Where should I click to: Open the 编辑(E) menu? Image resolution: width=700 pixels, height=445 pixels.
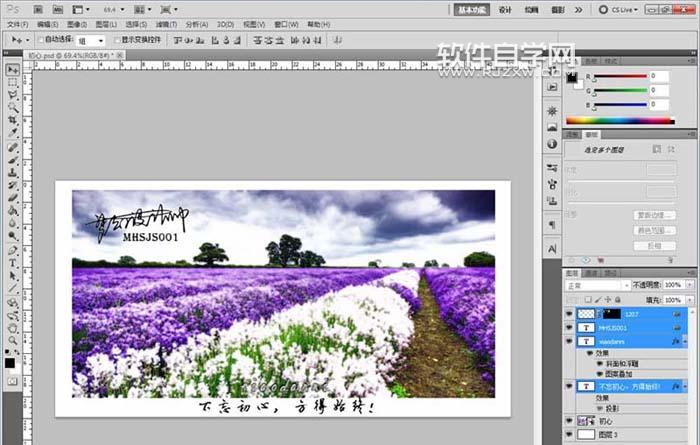[47, 24]
